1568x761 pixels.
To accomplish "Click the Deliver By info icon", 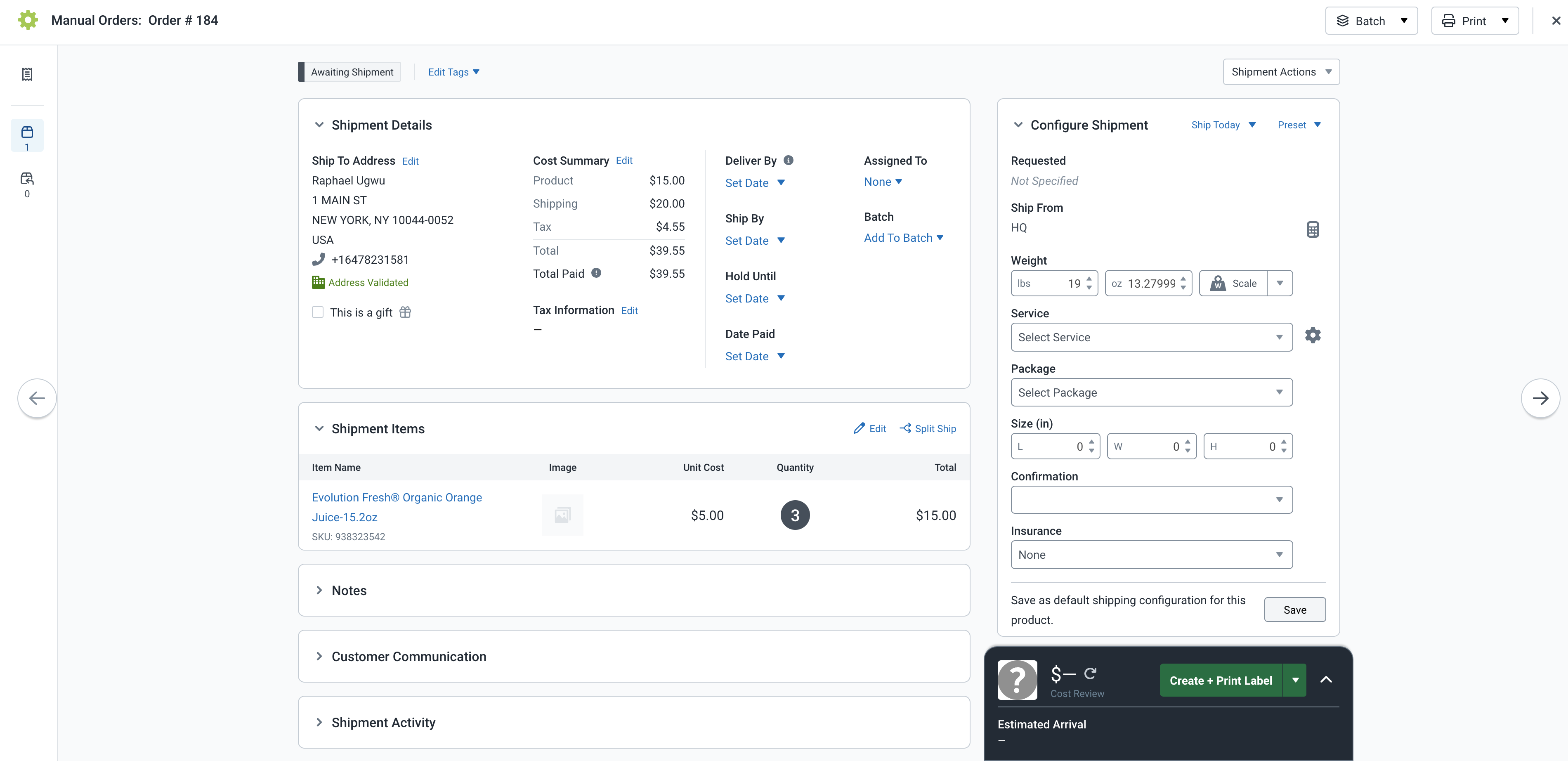I will click(788, 160).
